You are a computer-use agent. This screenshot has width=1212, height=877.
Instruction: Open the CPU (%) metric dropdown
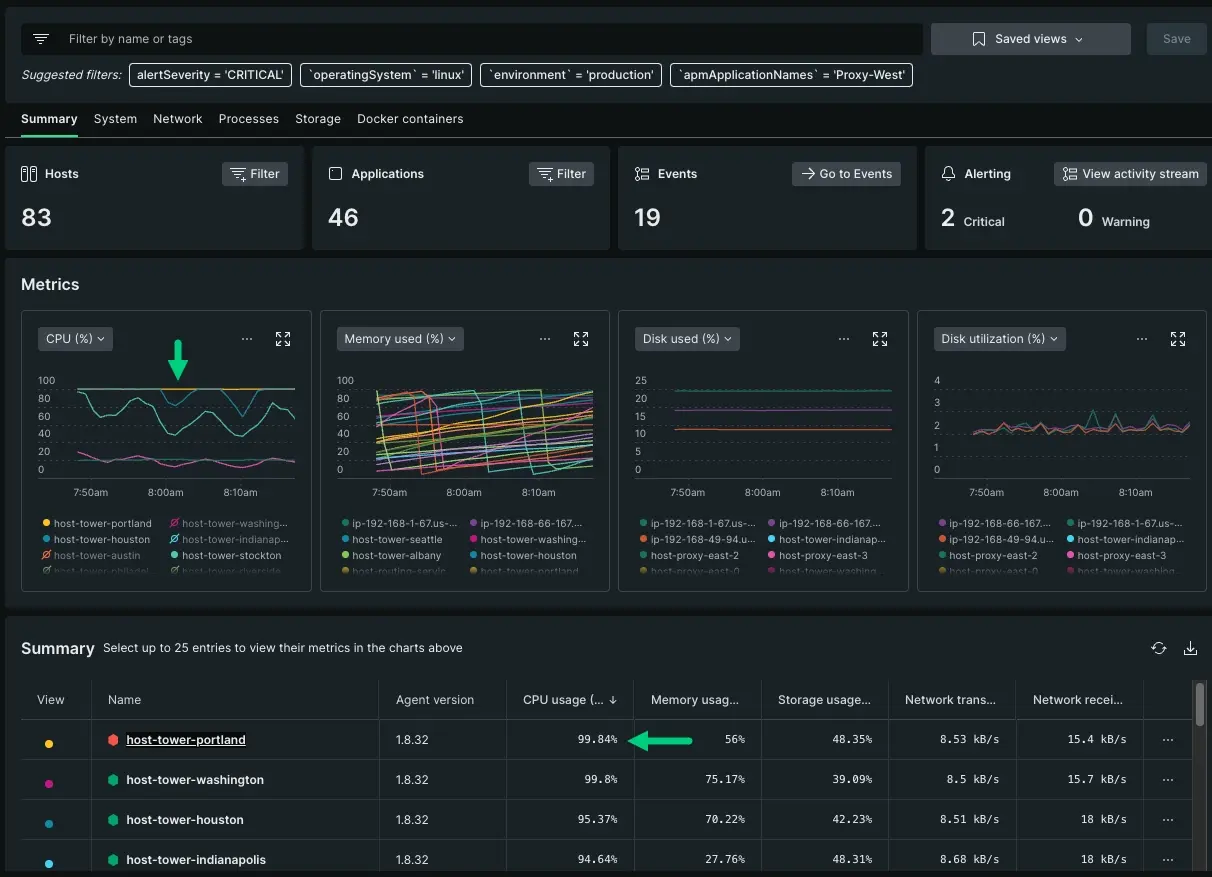(76, 339)
